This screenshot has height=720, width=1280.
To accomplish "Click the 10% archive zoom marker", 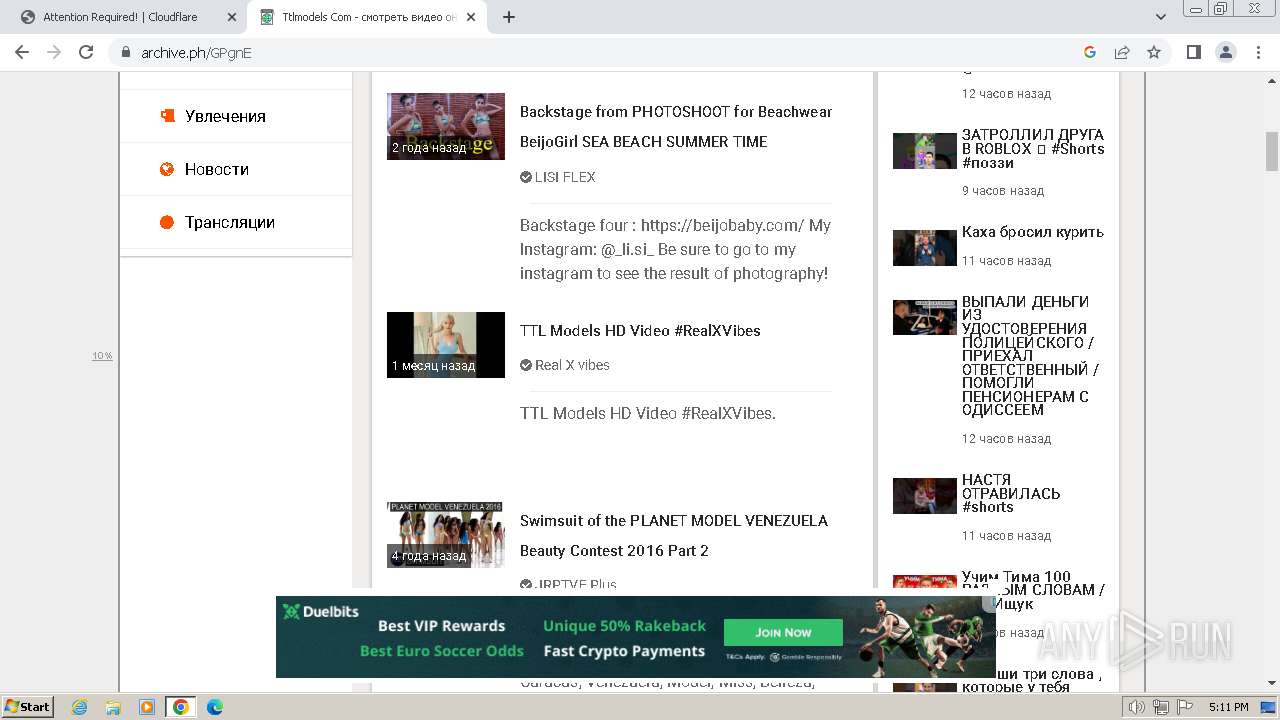I will click(x=102, y=356).
